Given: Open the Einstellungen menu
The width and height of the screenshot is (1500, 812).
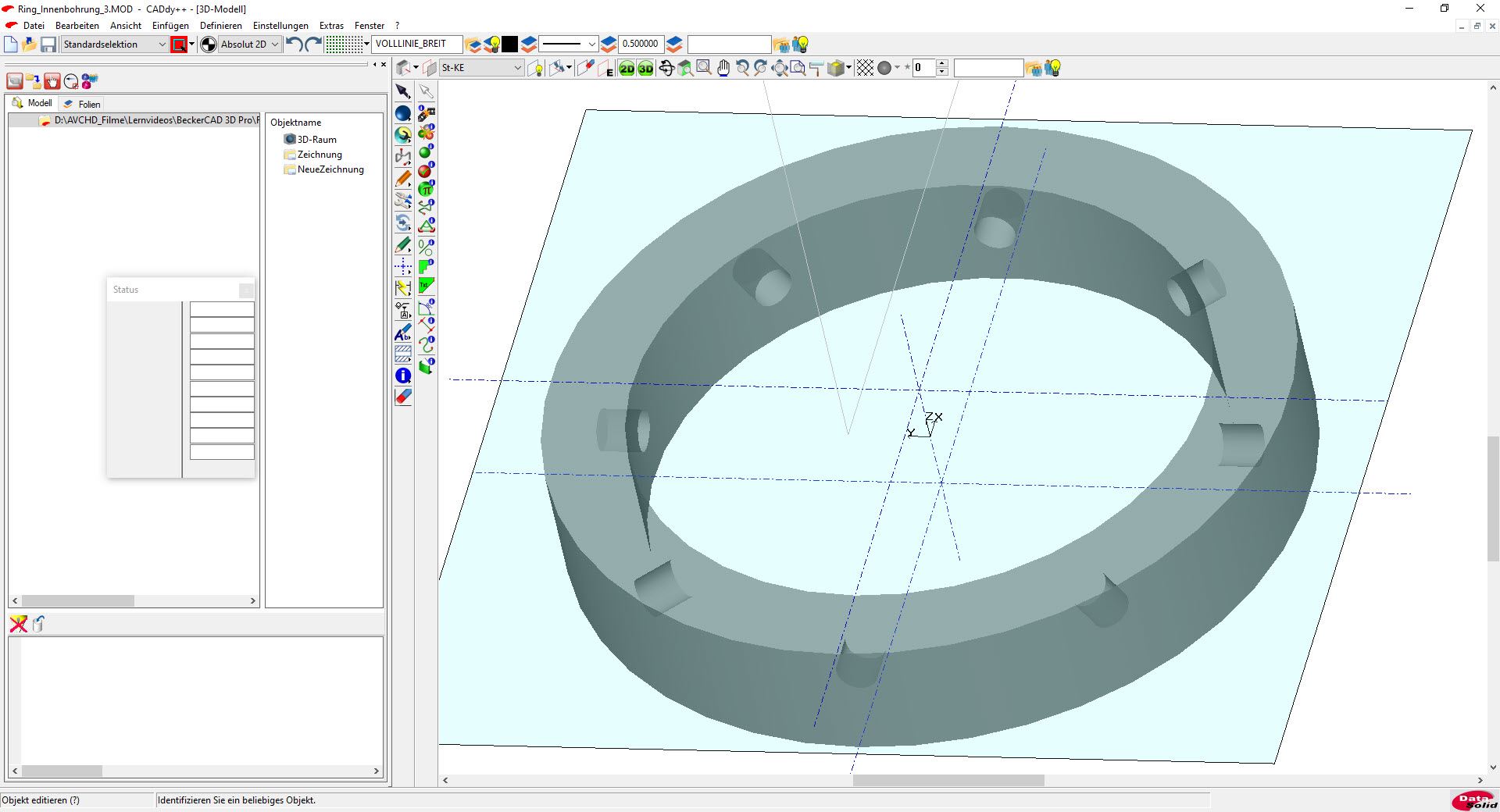Looking at the screenshot, I should (x=280, y=26).
